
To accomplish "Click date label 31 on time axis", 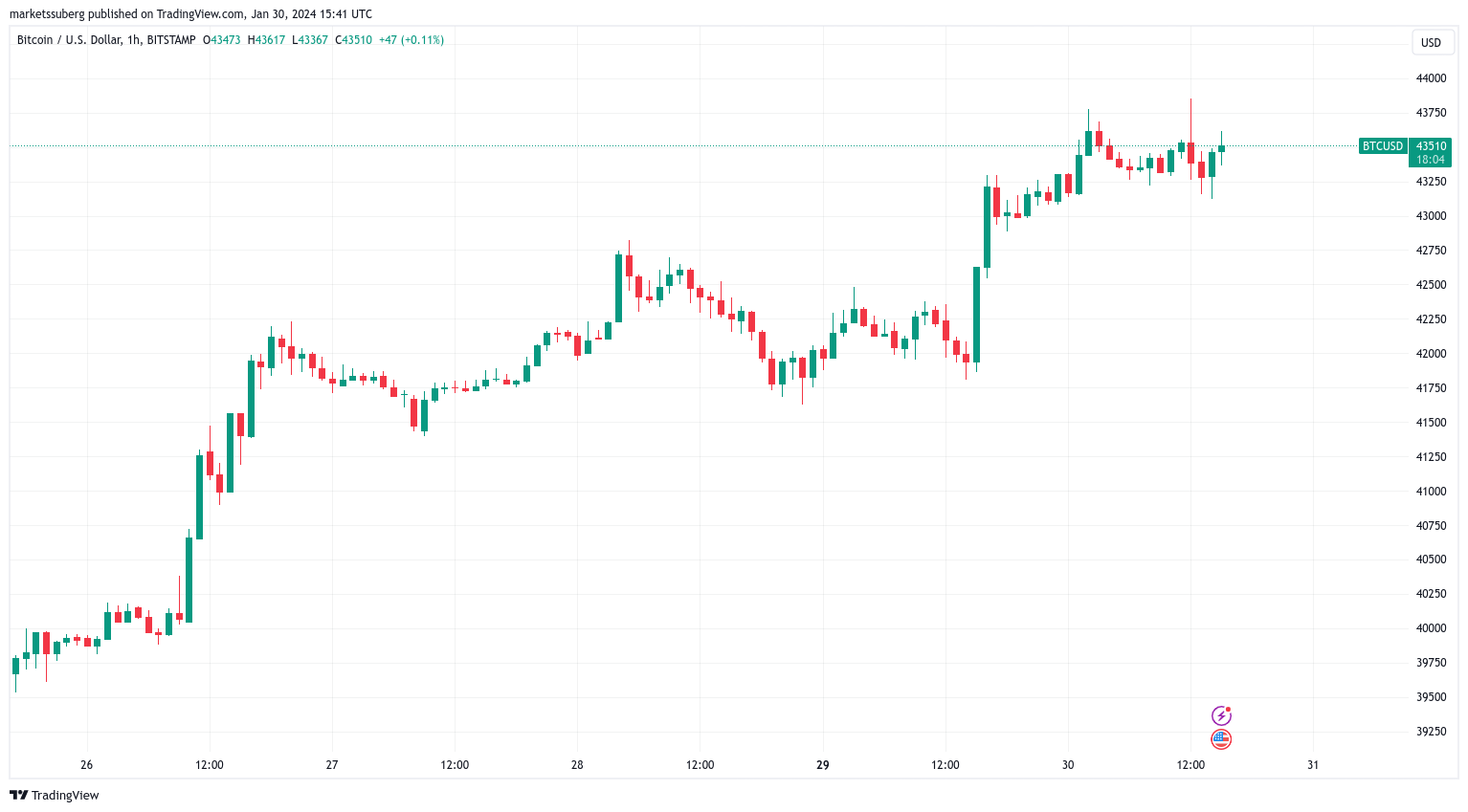I will [x=1313, y=765].
